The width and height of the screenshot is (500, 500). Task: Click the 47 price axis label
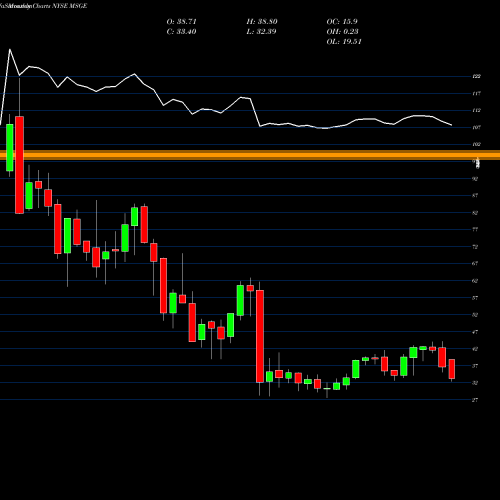pyautogui.click(x=475, y=332)
